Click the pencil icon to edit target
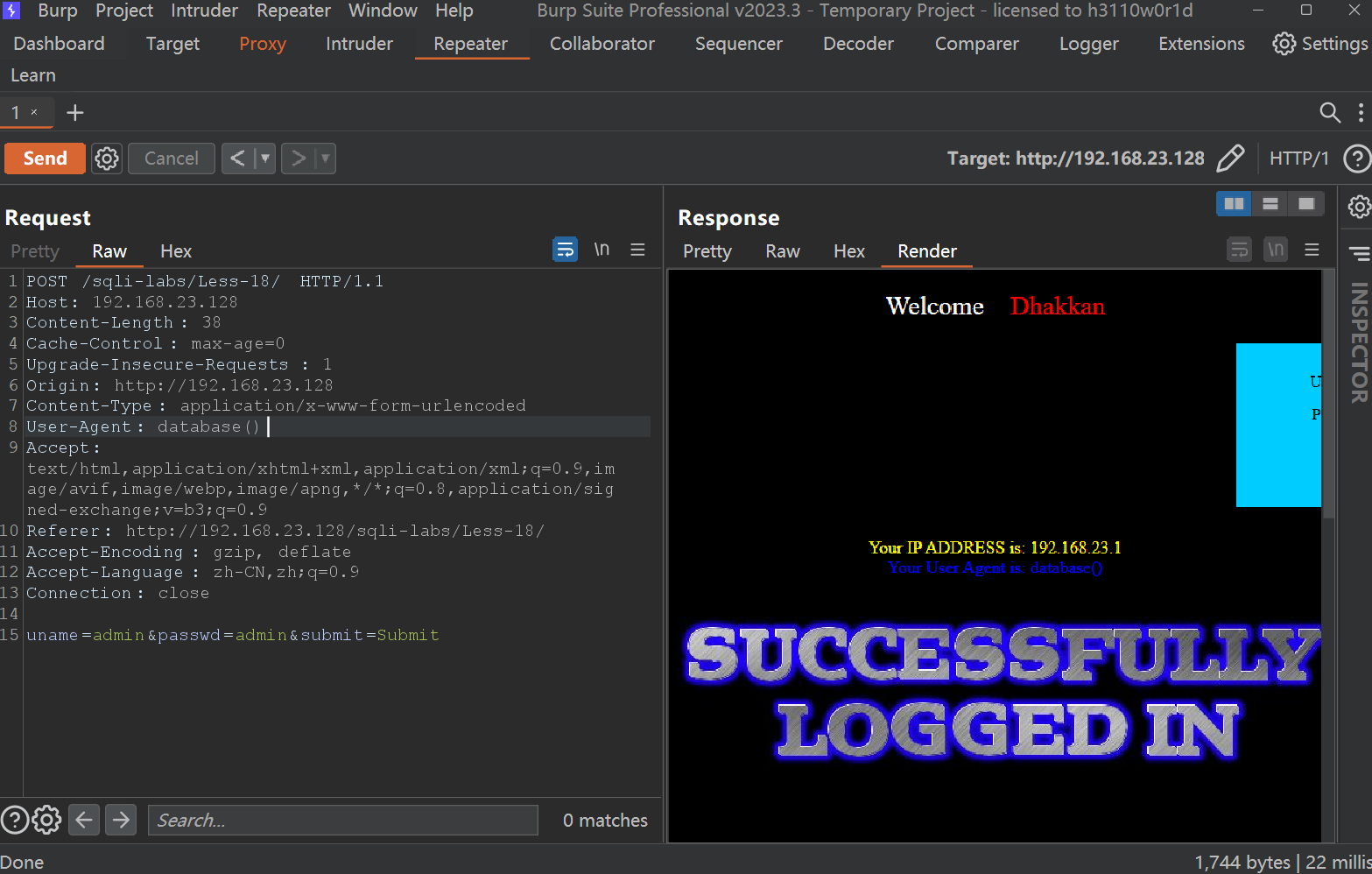The height and width of the screenshot is (874, 1372). click(x=1230, y=159)
